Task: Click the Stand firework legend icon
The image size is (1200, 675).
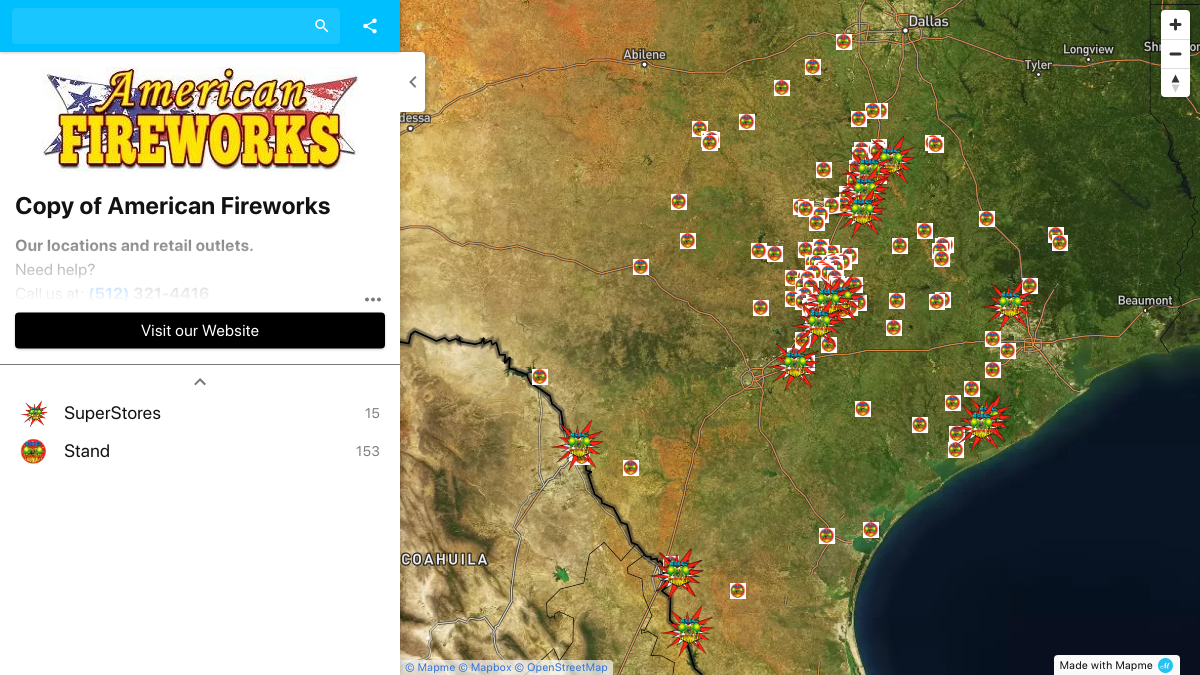Action: pyautogui.click(x=33, y=450)
